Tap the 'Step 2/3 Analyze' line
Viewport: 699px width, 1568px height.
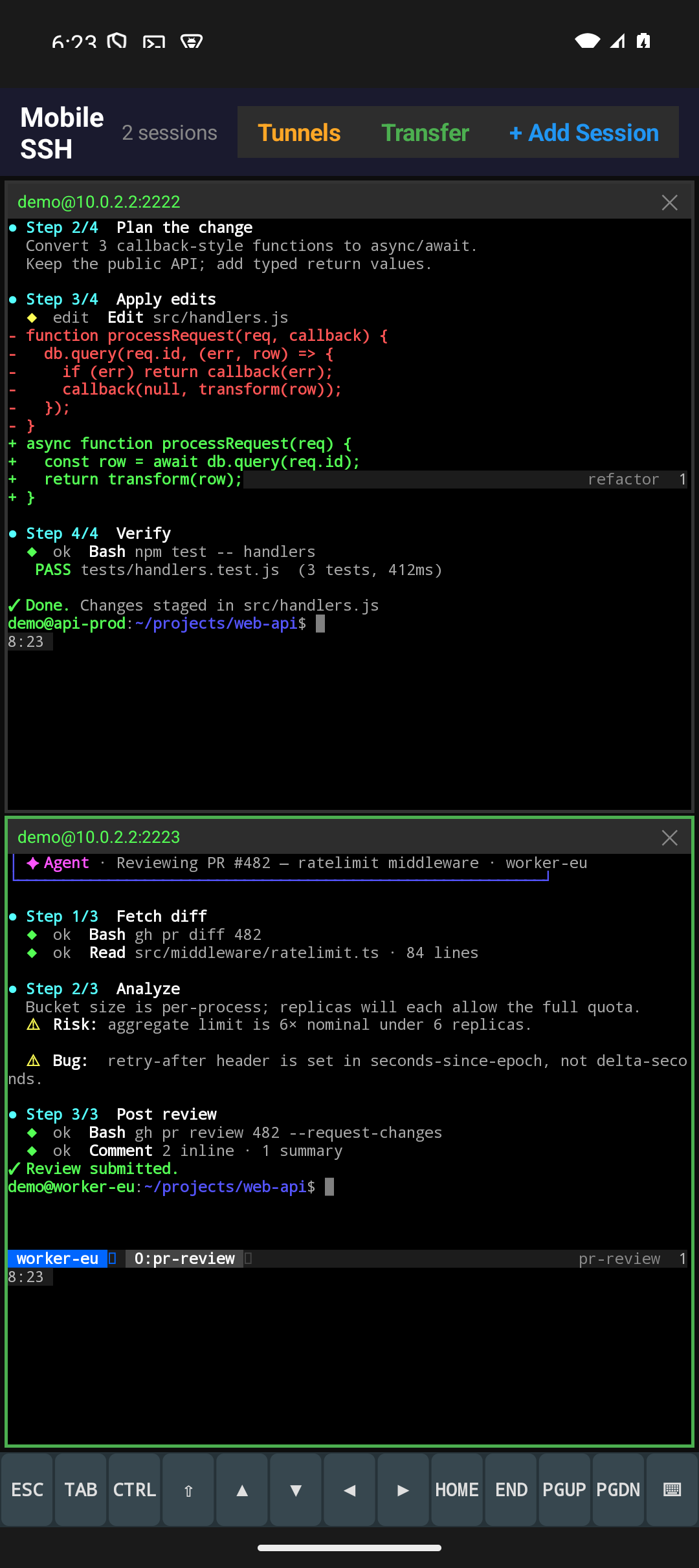coord(95,989)
